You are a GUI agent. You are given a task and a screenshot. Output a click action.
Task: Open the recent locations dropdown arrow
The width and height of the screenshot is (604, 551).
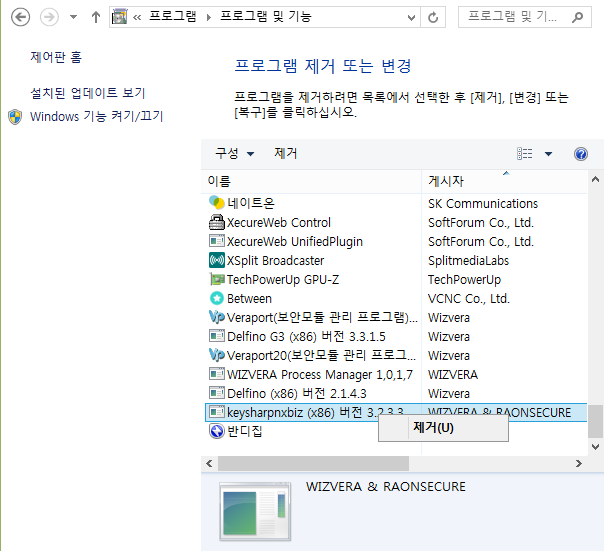73,17
